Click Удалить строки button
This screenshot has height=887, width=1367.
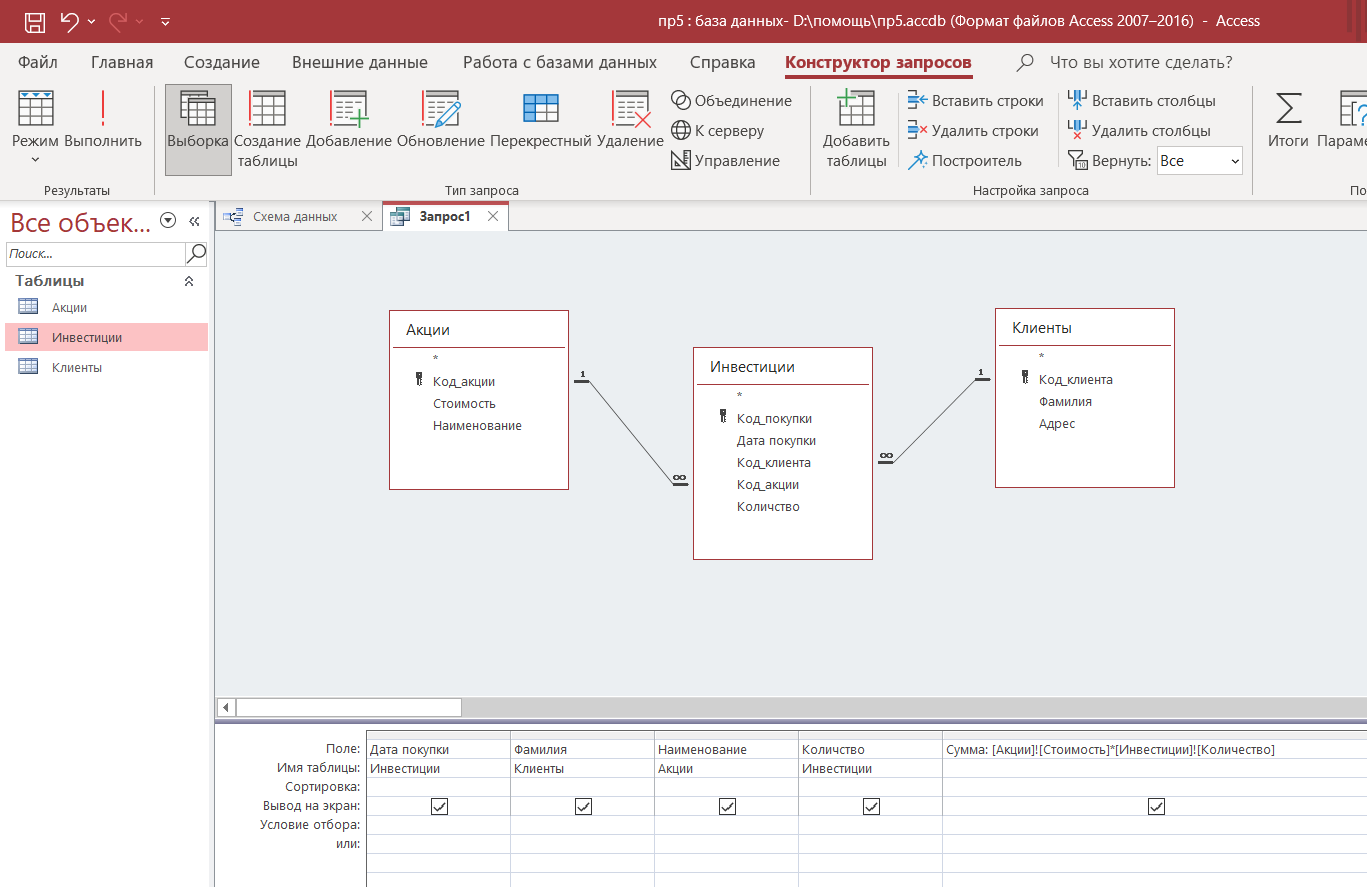(973, 130)
